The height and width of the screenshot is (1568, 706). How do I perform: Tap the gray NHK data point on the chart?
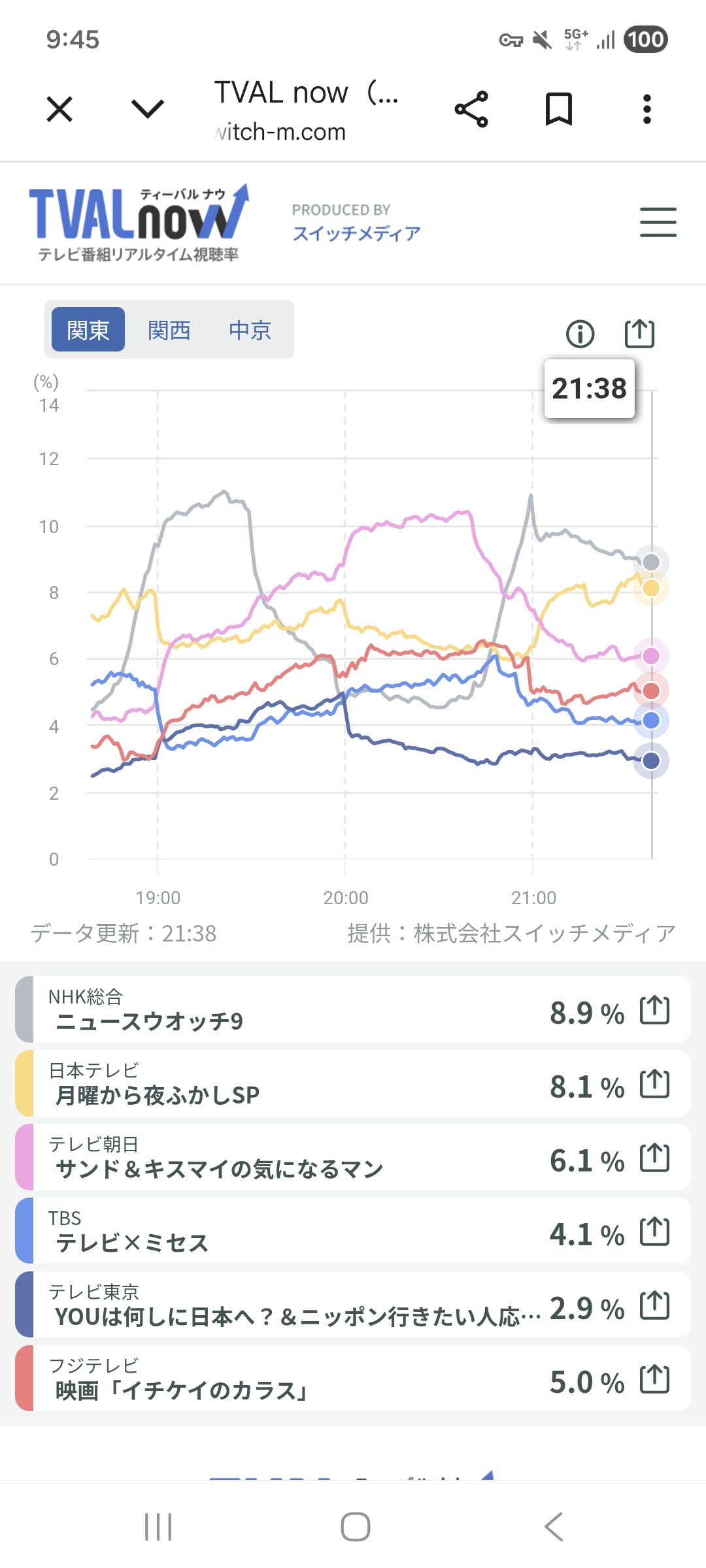tap(651, 562)
